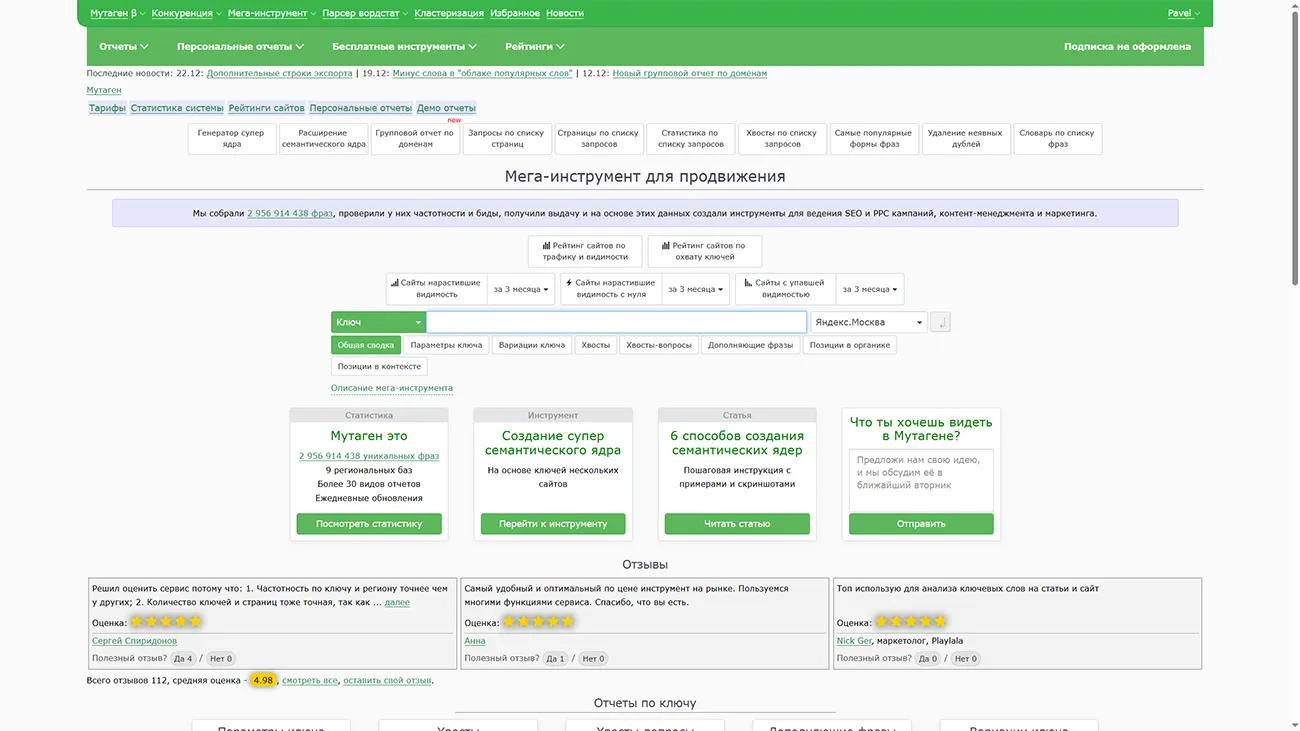Open the 'Яндекс.Москва' region selector

pos(868,322)
